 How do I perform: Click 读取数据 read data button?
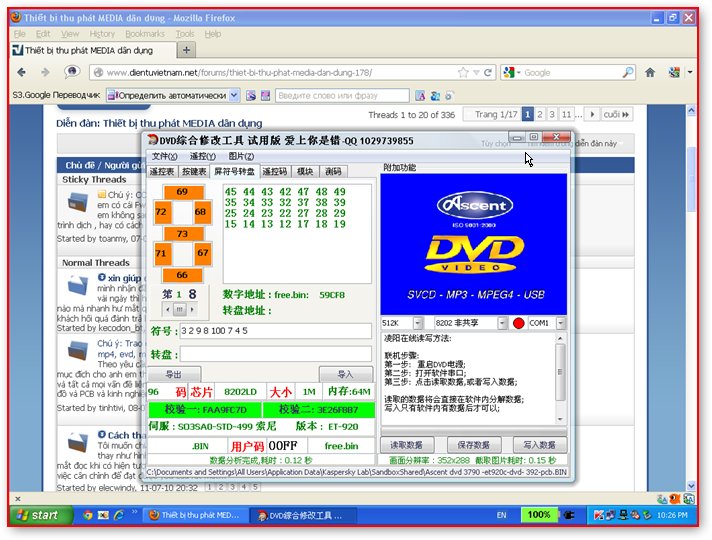click(407, 445)
